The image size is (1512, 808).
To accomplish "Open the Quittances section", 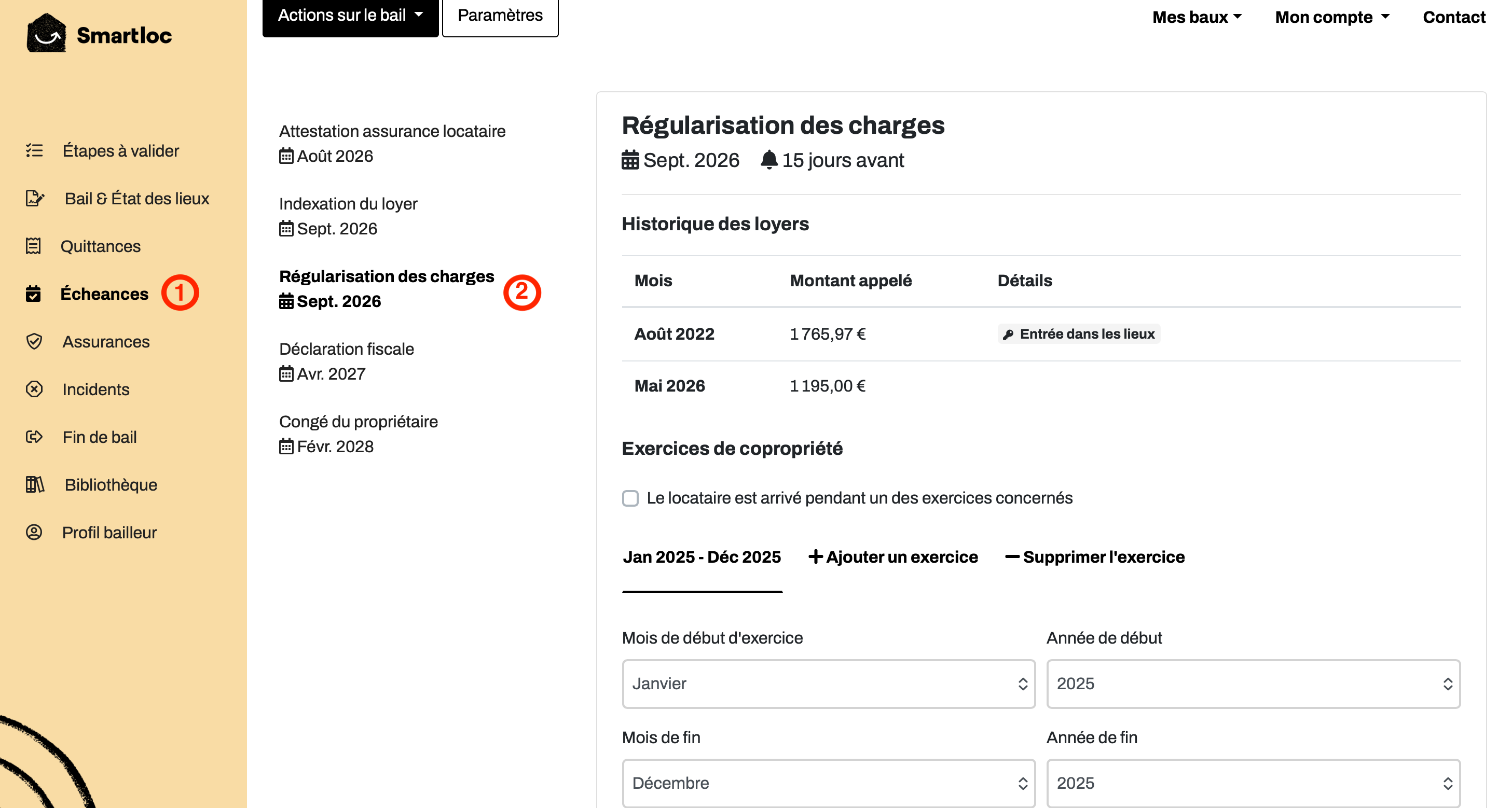I will point(100,246).
